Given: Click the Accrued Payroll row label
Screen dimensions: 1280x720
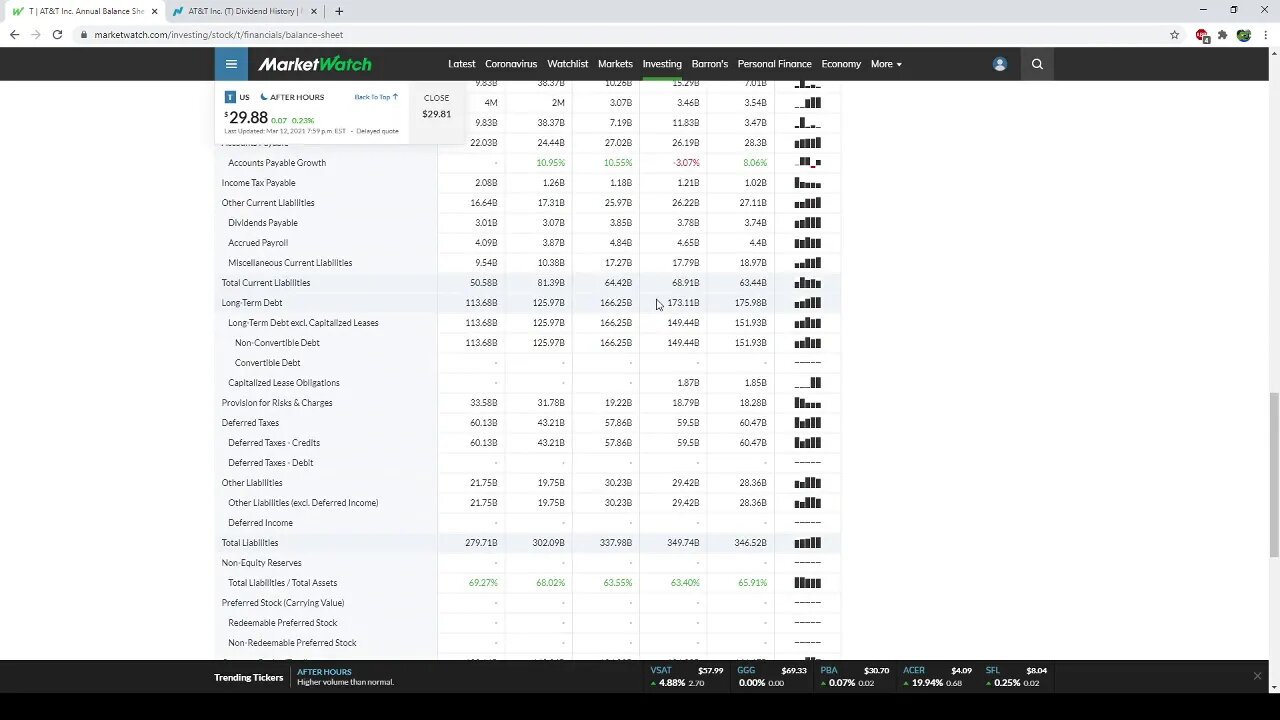Looking at the screenshot, I should point(258,243).
